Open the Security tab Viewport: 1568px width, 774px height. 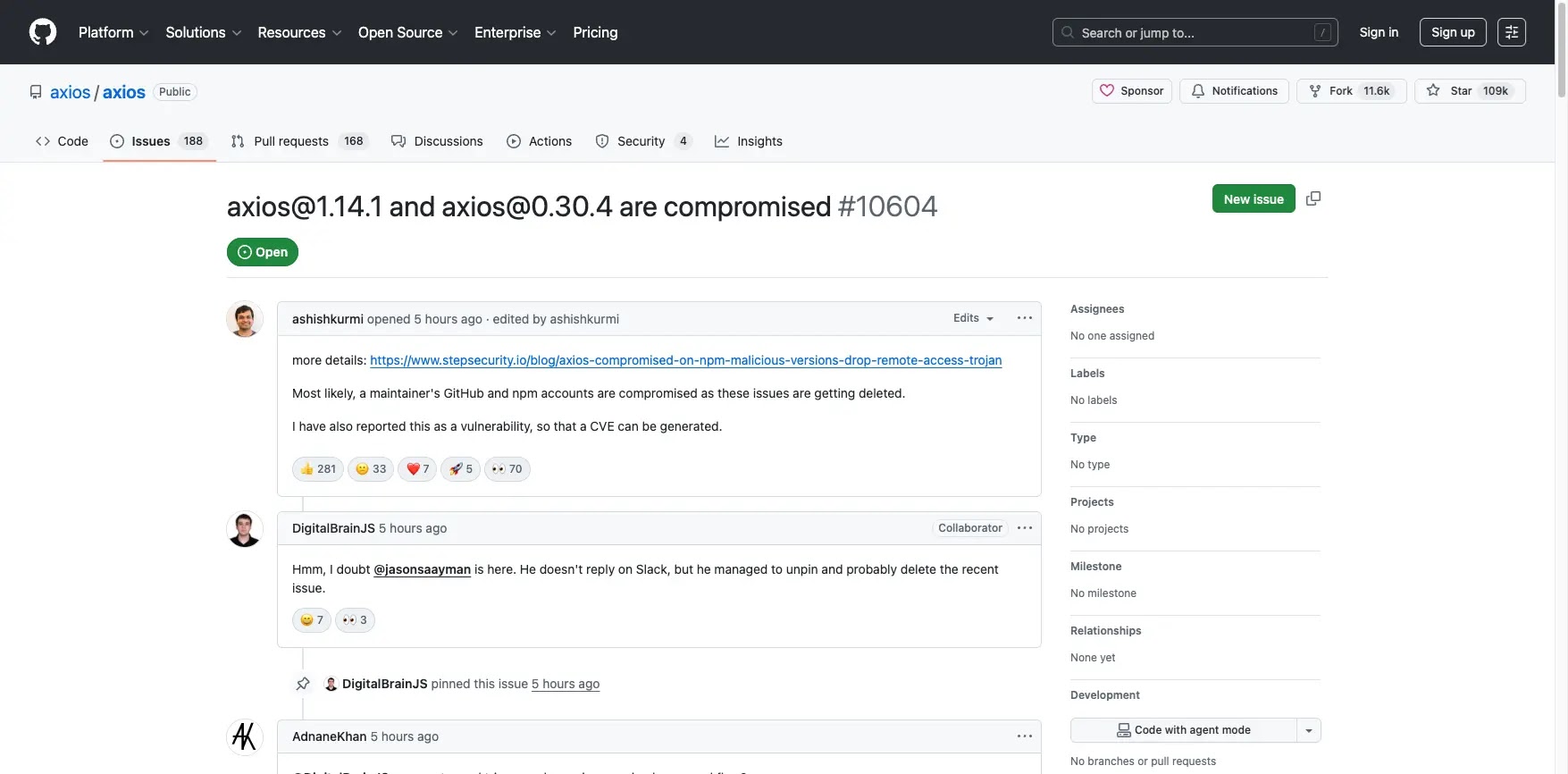pyautogui.click(x=641, y=141)
